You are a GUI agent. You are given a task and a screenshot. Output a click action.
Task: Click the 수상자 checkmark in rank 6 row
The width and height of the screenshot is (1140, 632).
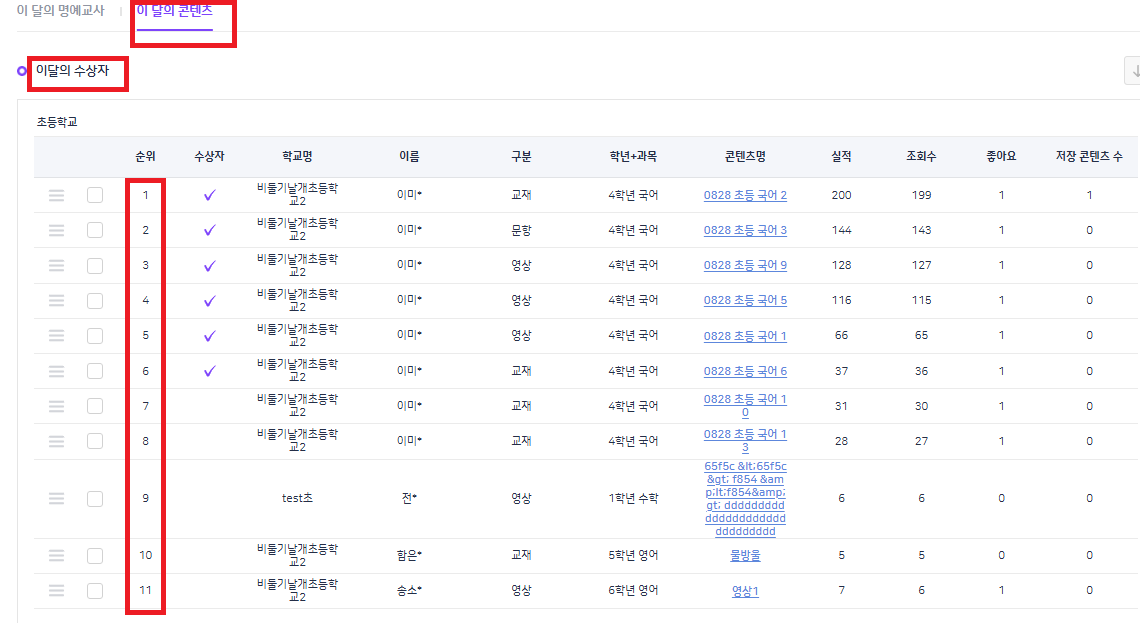[209, 371]
